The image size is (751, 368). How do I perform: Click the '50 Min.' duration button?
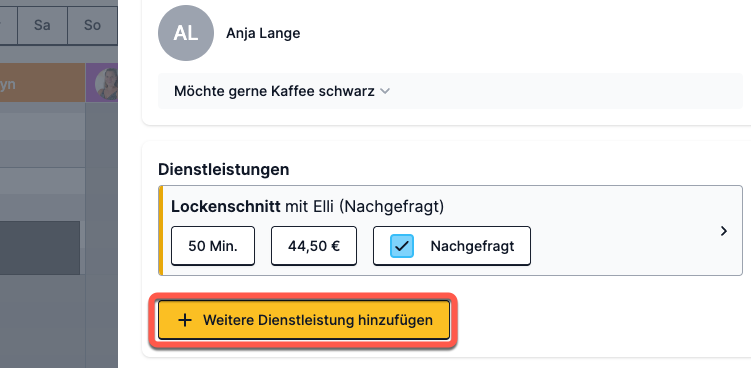click(x=213, y=246)
